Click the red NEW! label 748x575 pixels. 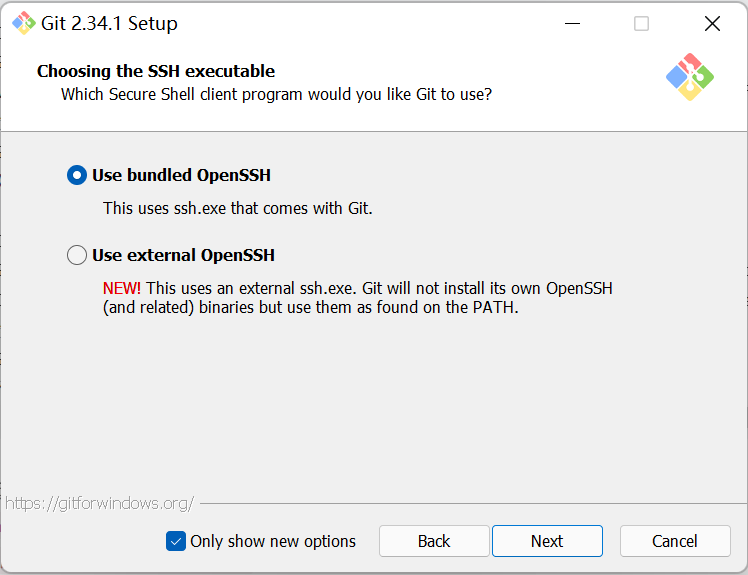[x=122, y=288]
